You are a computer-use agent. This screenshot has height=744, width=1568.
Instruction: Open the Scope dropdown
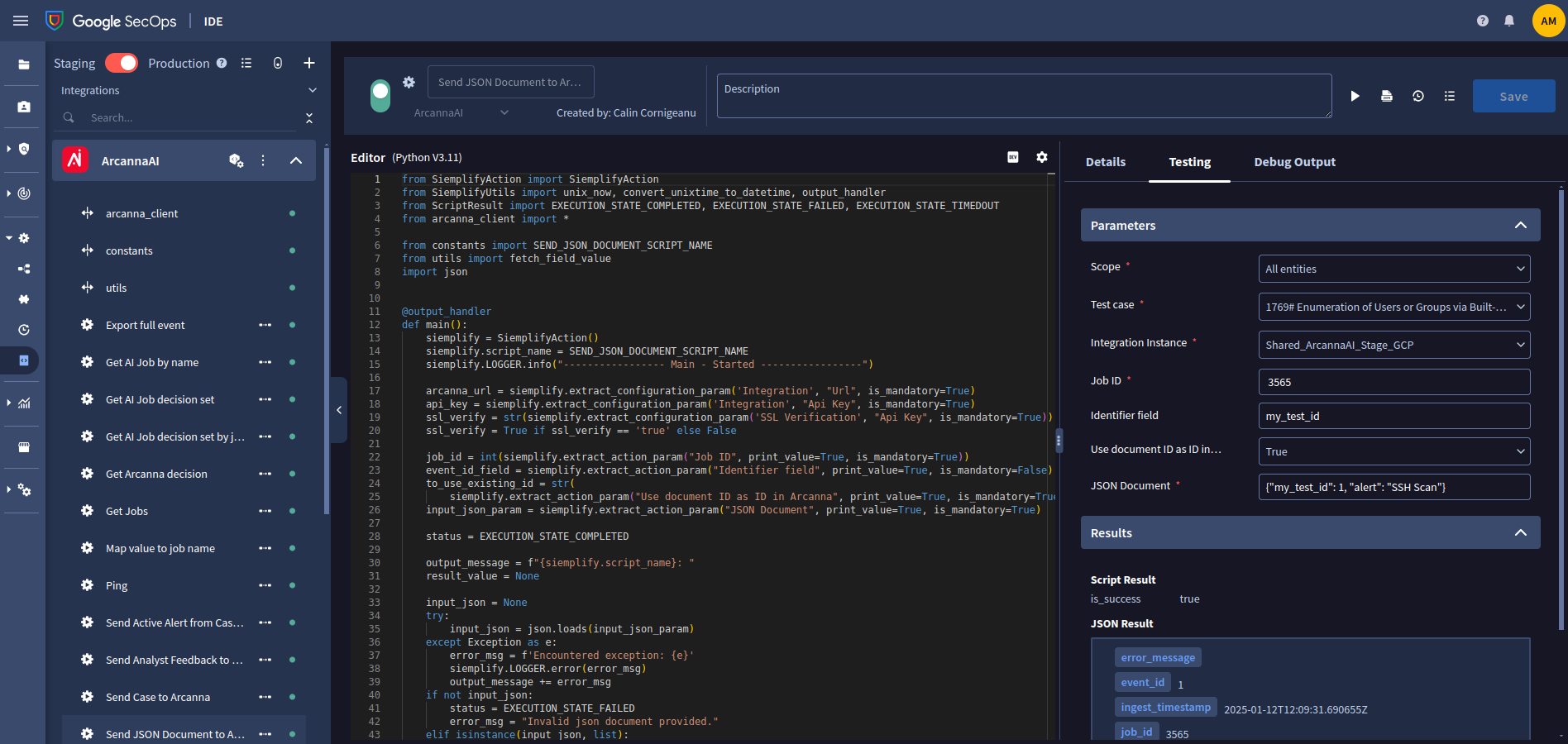click(x=1394, y=269)
